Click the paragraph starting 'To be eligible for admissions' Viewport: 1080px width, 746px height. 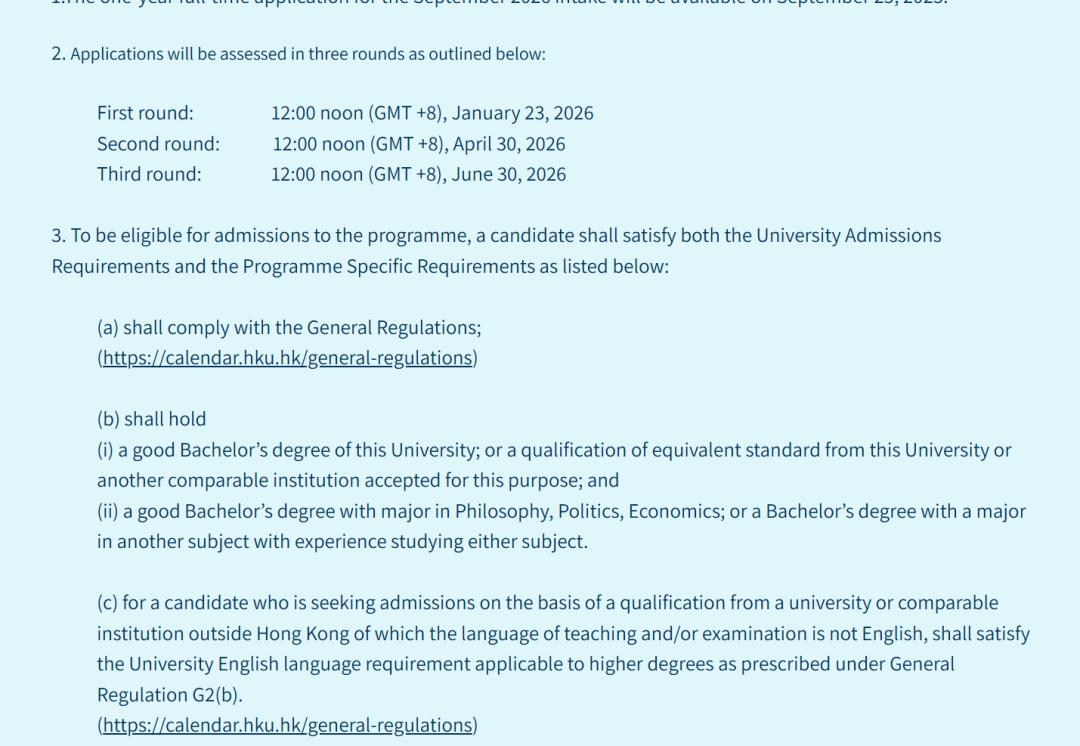496,236
